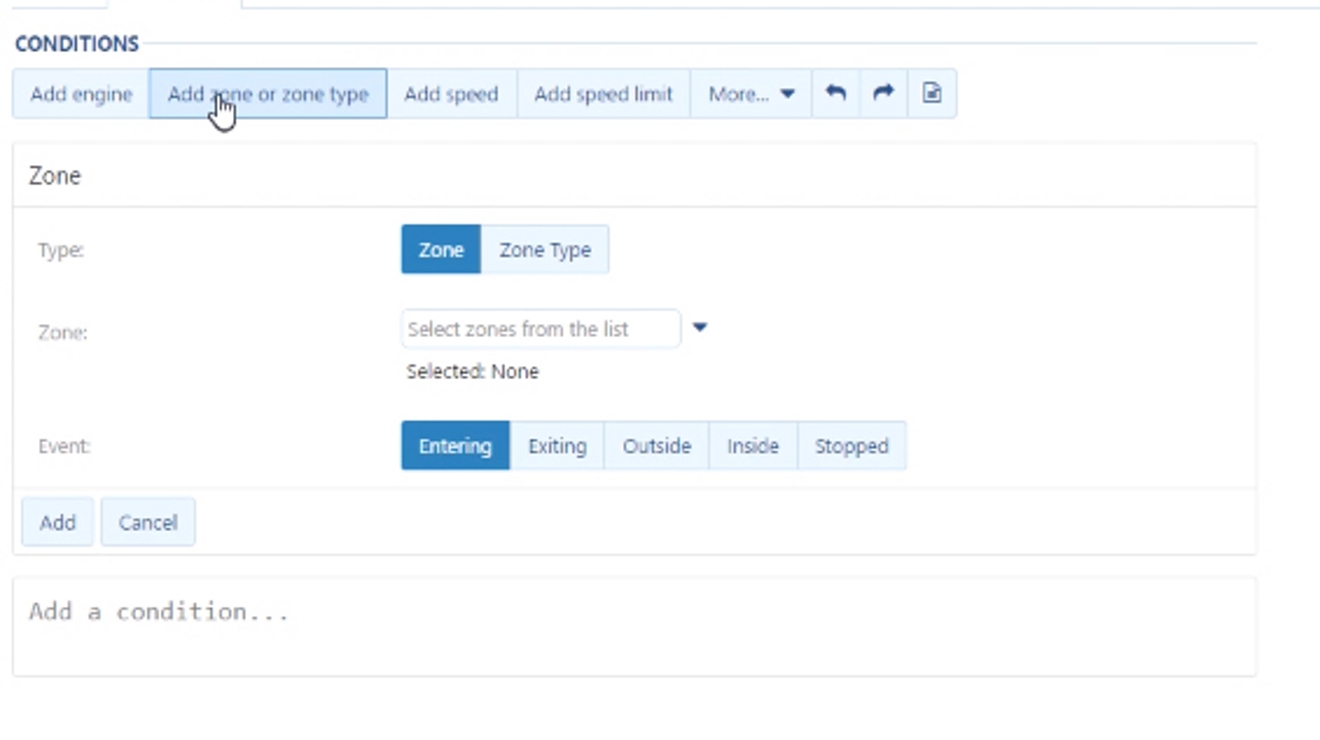
Task: Expand the zone list dropdown arrow
Action: 700,328
